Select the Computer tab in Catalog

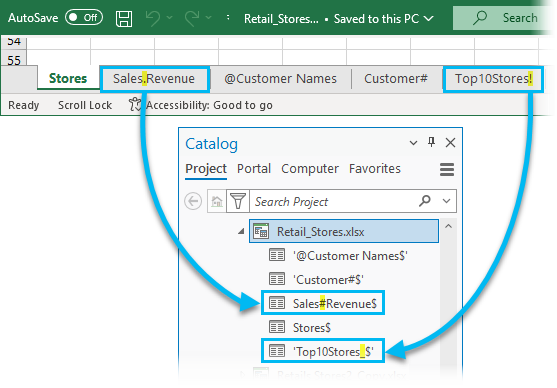pos(310,169)
